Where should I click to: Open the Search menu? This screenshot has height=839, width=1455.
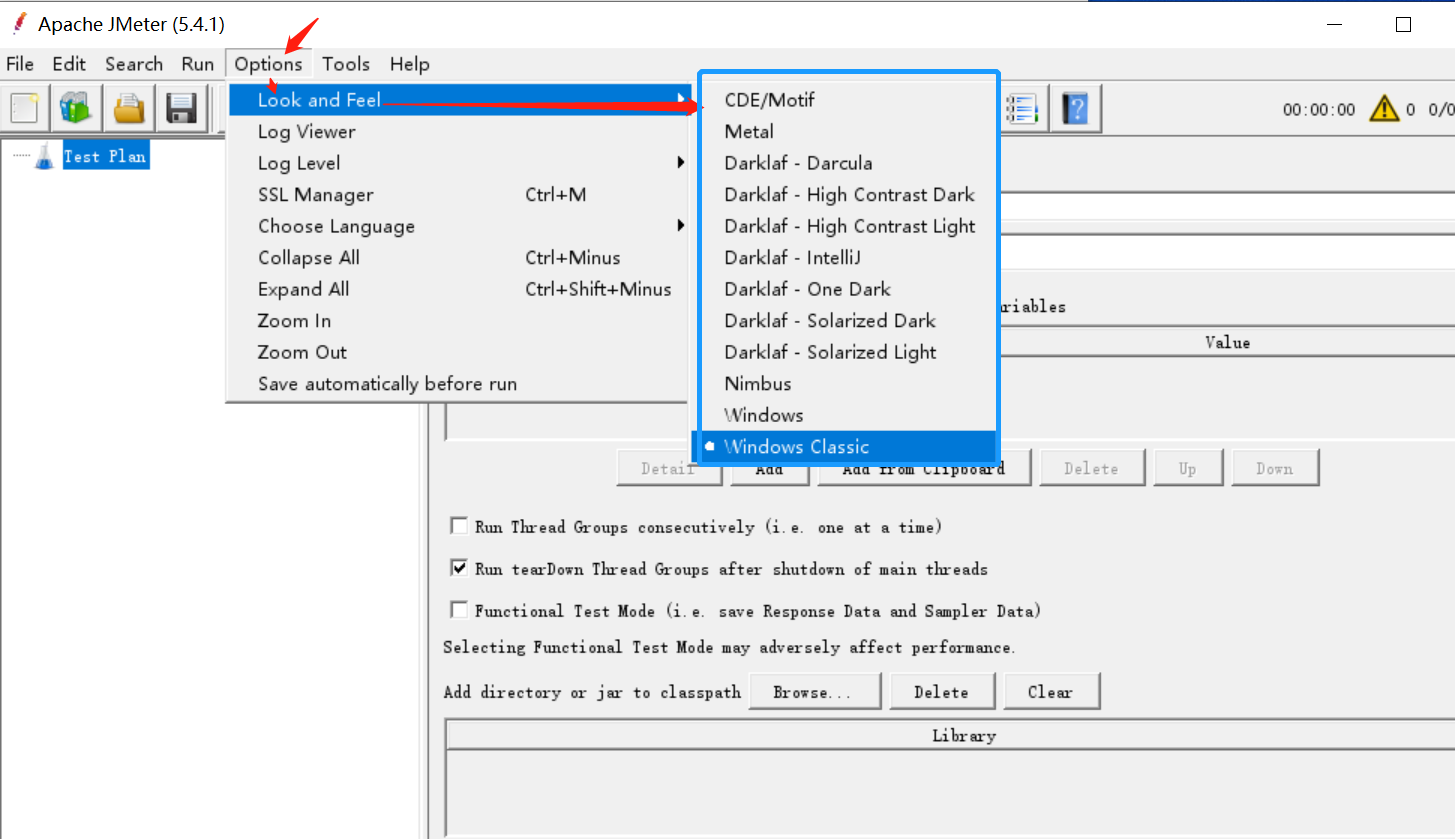pyautogui.click(x=134, y=64)
